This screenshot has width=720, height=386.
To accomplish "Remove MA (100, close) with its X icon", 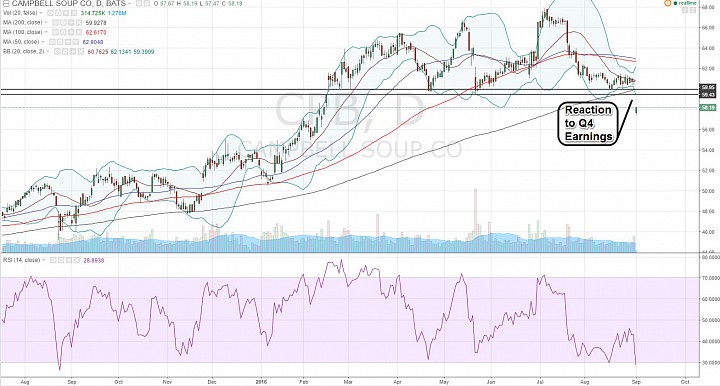I will coord(79,32).
